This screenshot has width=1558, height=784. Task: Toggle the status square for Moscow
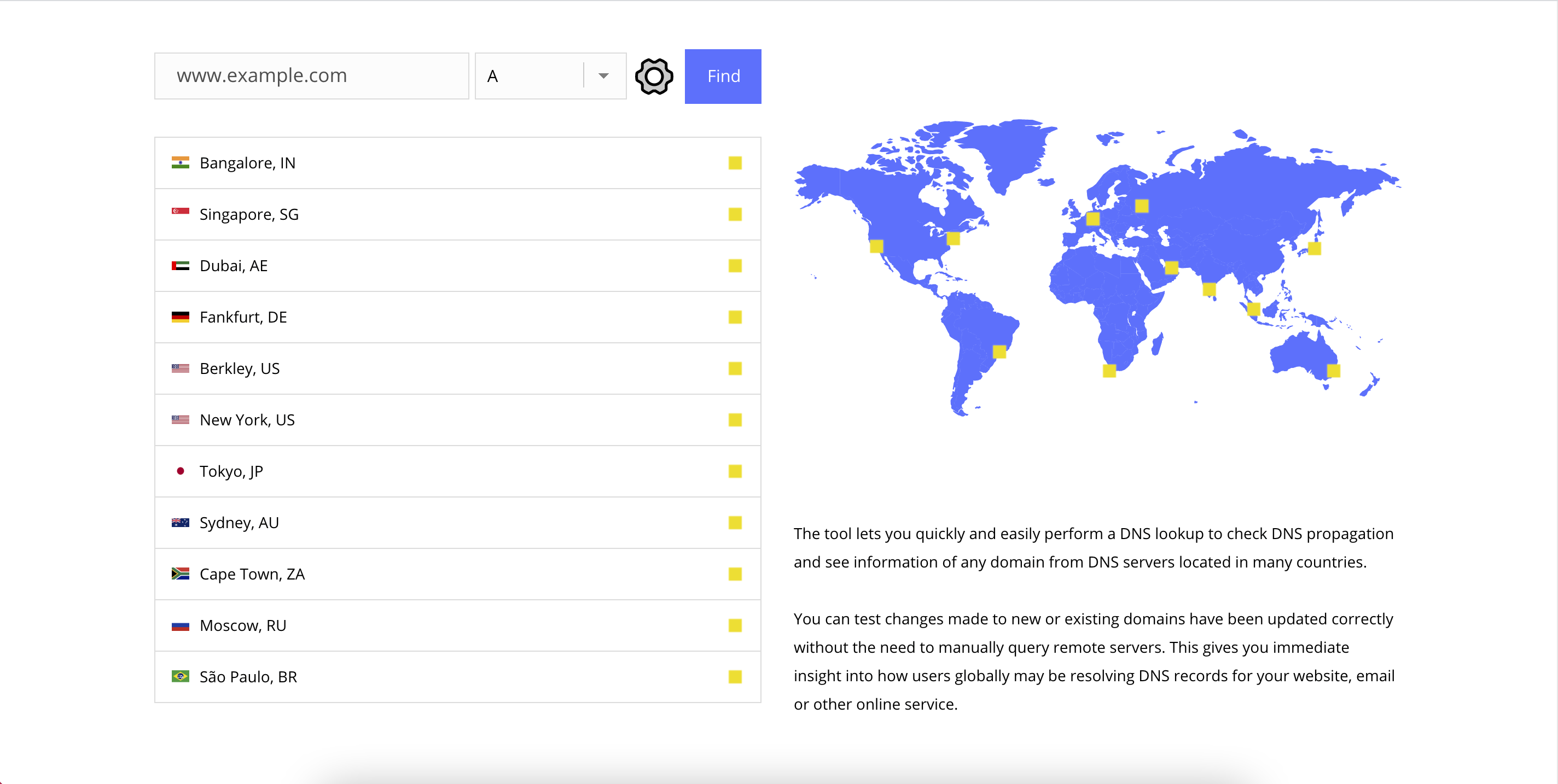pyautogui.click(x=735, y=625)
